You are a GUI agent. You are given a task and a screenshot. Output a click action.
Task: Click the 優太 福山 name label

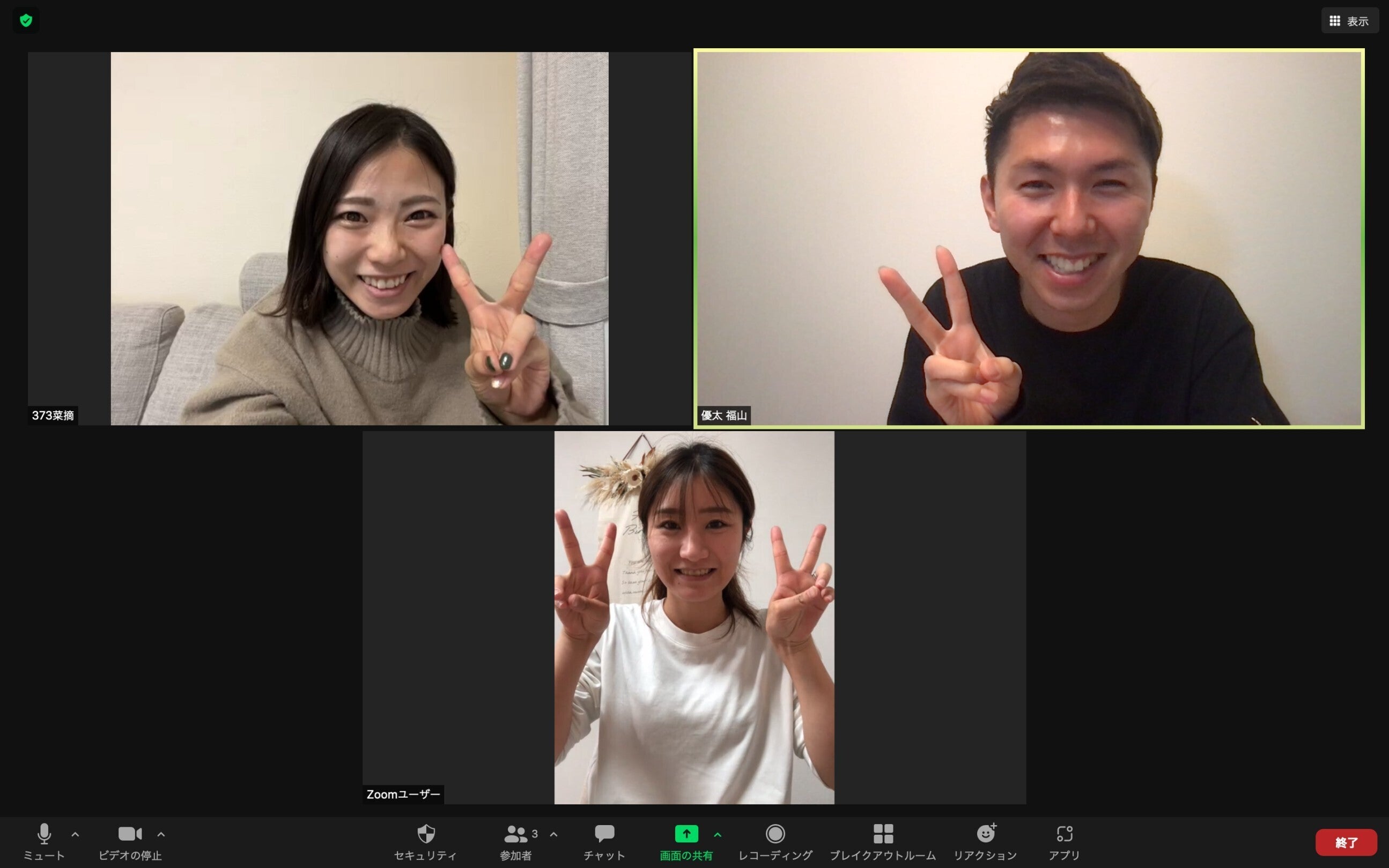tap(723, 415)
